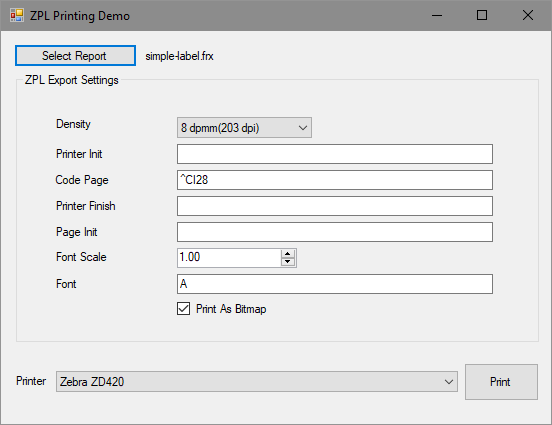Image resolution: width=552 pixels, height=425 pixels.
Task: Open the Density dropdown arrow
Action: [303, 127]
